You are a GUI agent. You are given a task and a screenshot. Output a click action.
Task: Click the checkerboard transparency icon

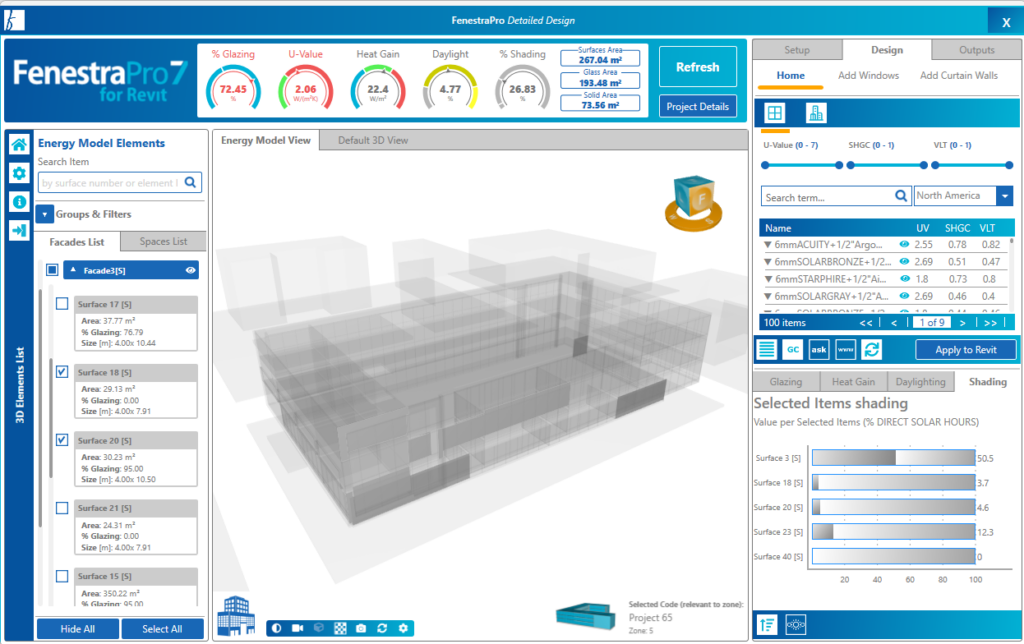tap(340, 628)
